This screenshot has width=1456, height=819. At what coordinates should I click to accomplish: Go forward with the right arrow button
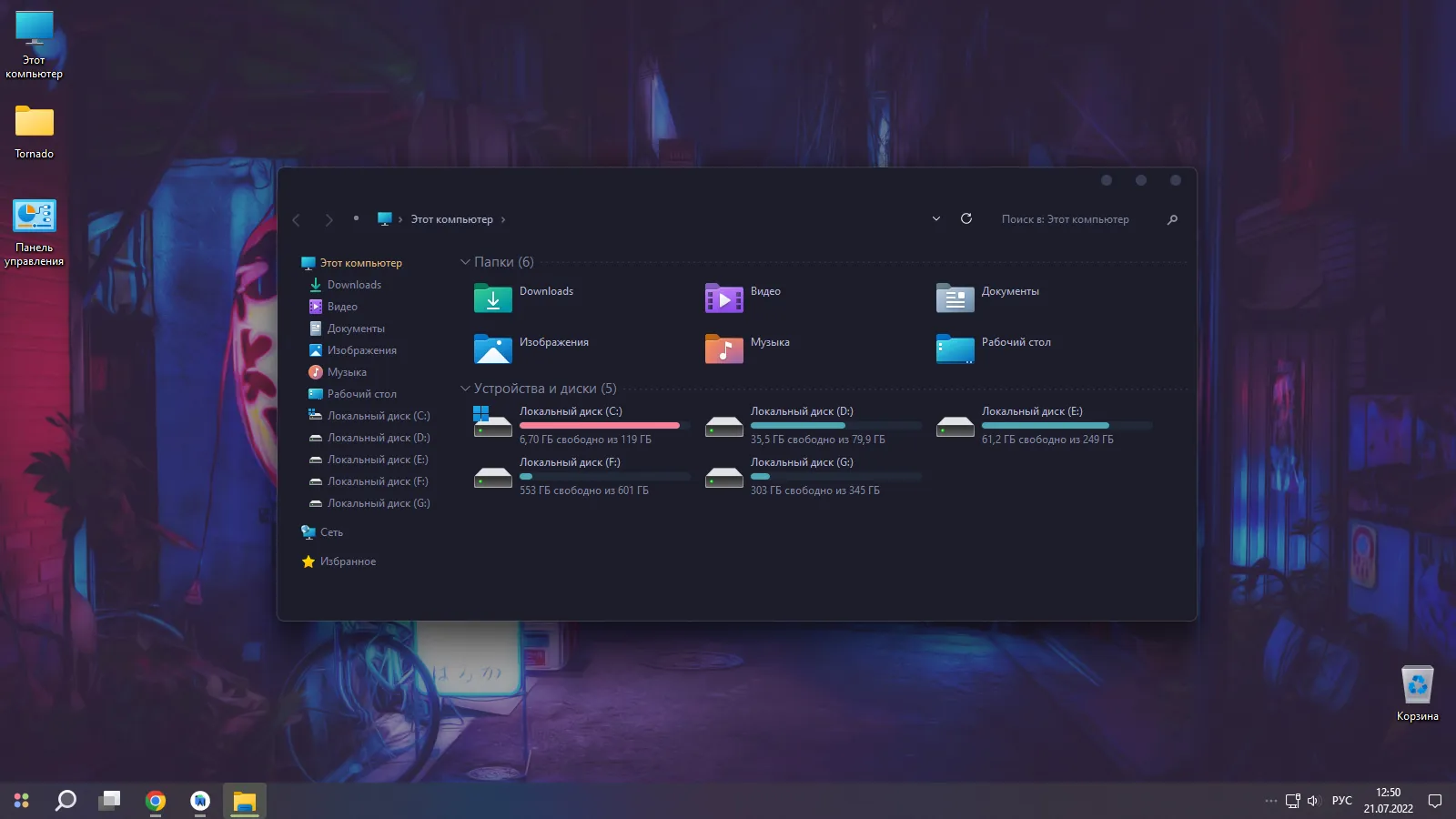coord(329,219)
